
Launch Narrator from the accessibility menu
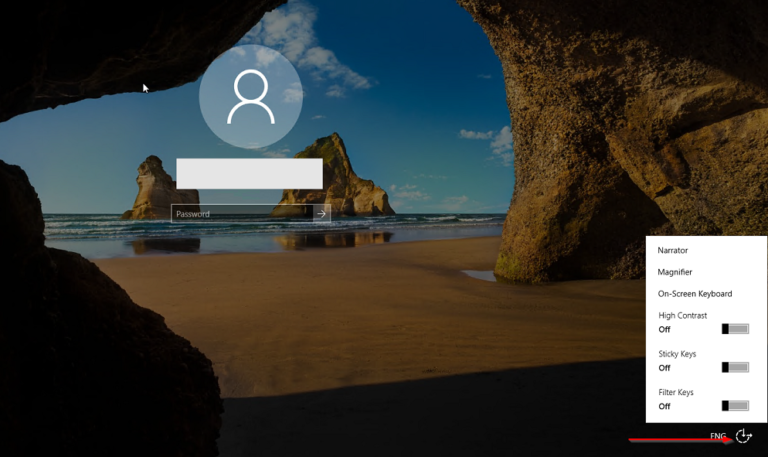pyautogui.click(x=673, y=250)
